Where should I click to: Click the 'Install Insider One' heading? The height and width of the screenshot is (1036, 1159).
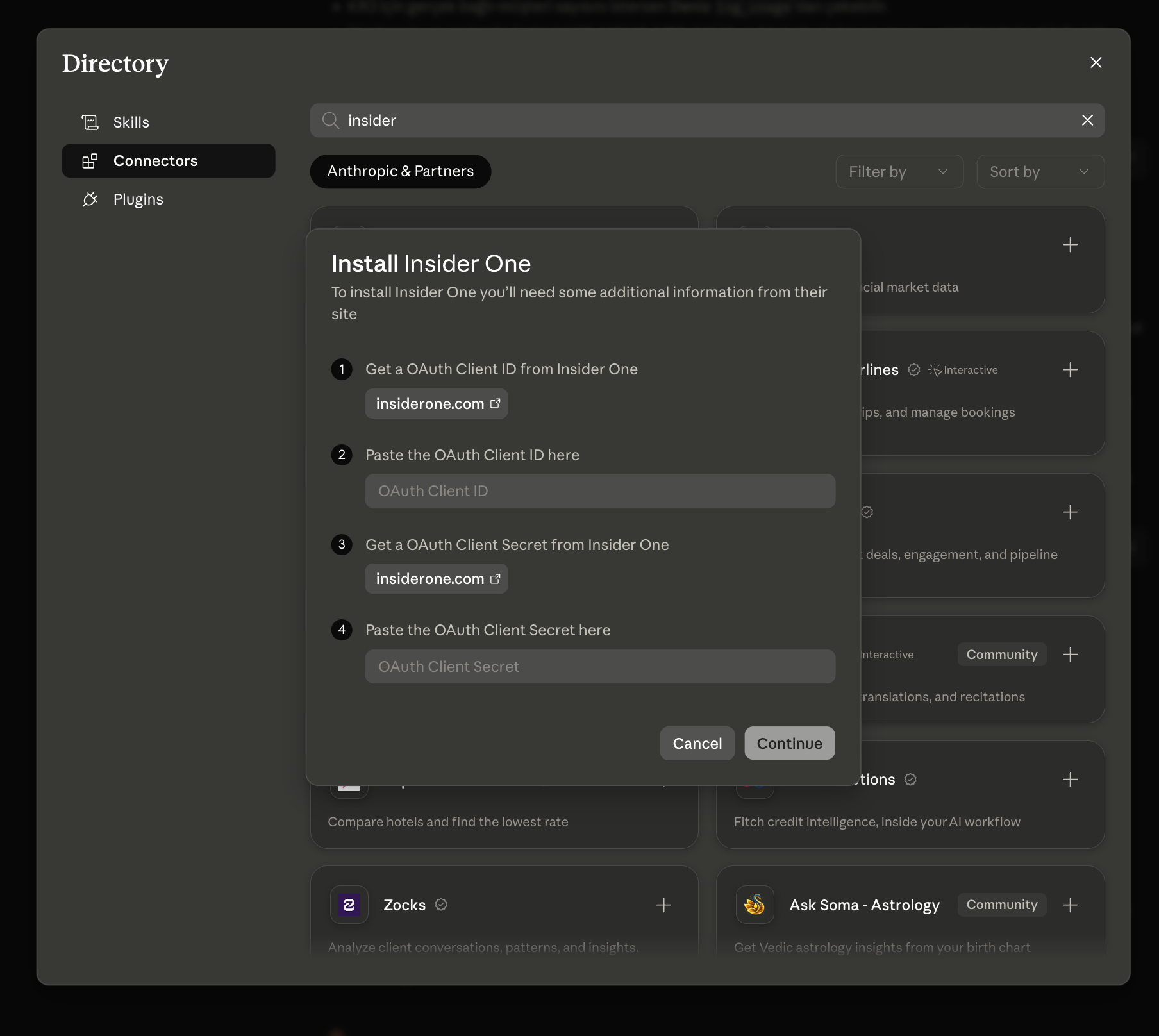click(x=431, y=264)
